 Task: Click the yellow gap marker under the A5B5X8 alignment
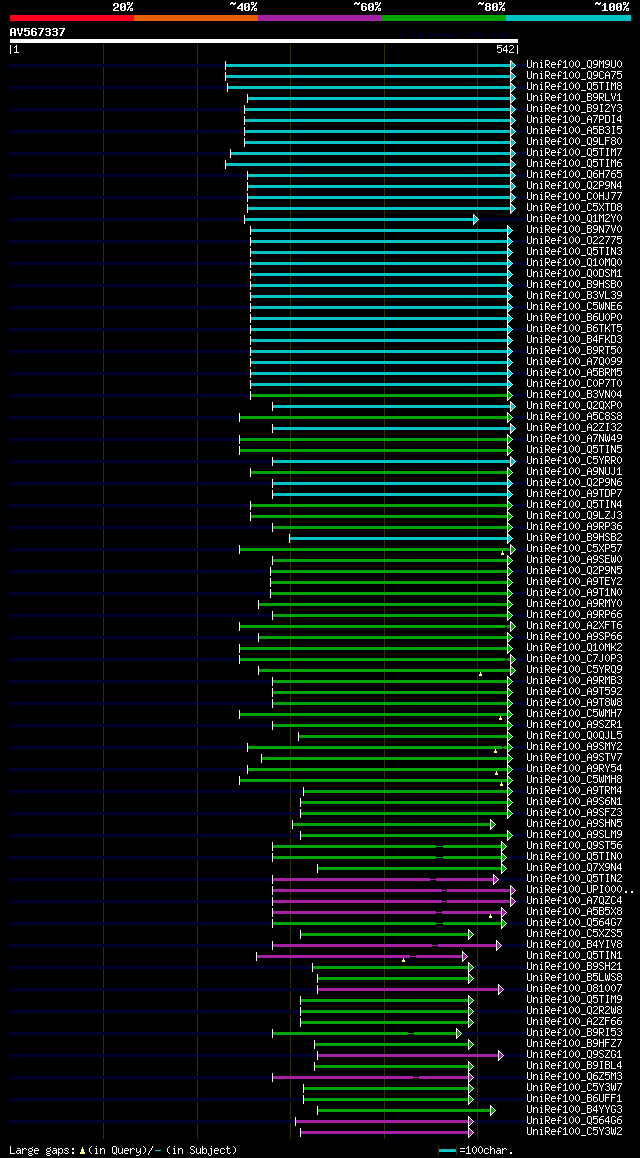click(x=490, y=917)
